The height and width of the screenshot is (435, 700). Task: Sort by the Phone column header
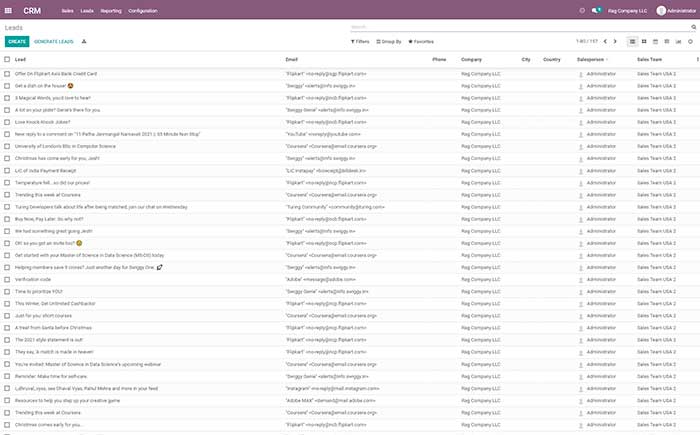(439, 59)
